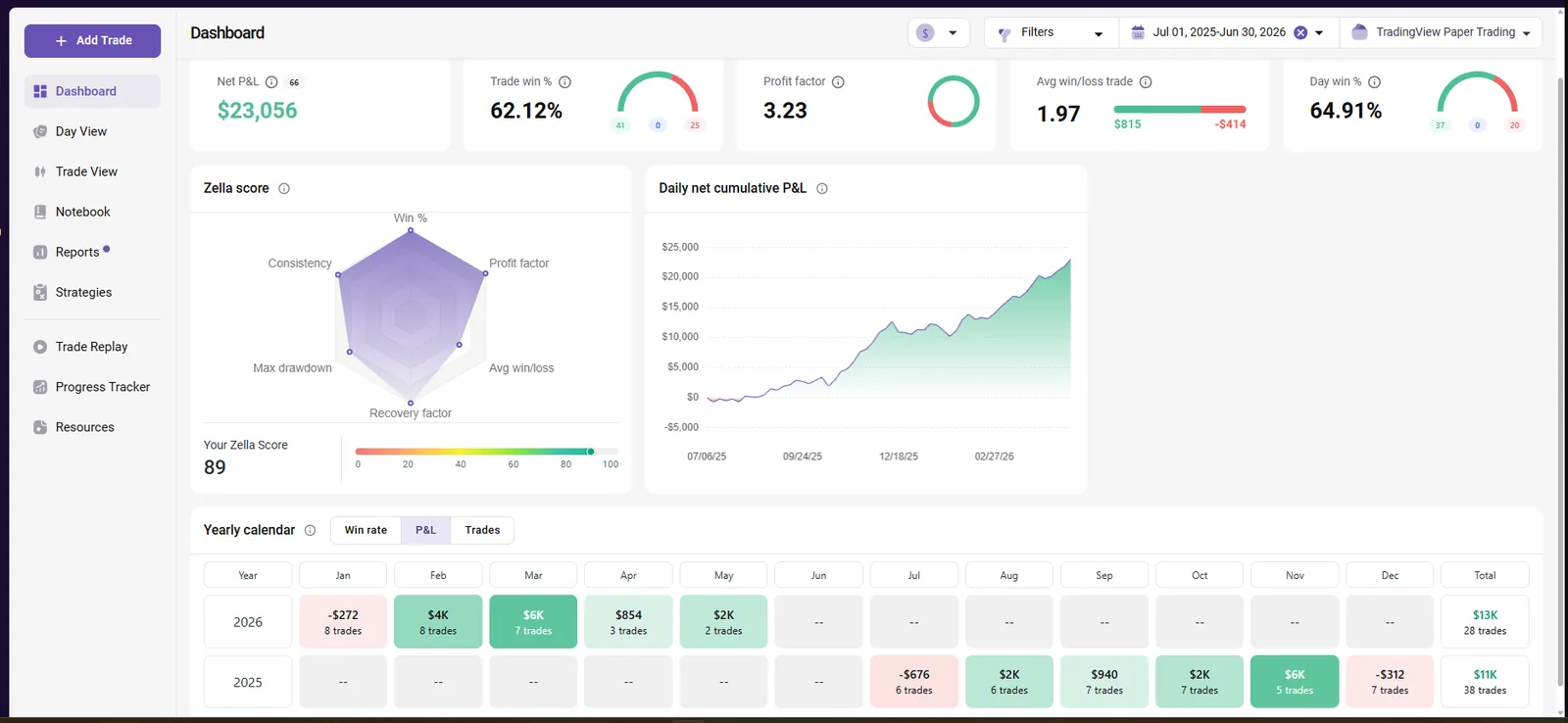Select Sep 2025 cell showing $940

pos(1104,682)
